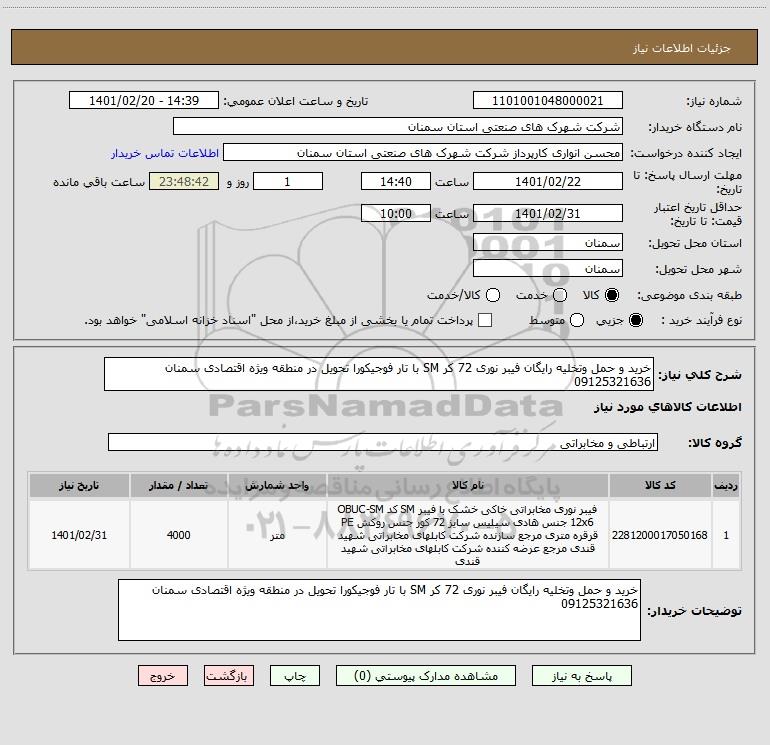Click the نام دستگاه خریدار field
The width and height of the screenshot is (770, 745).
(398, 127)
